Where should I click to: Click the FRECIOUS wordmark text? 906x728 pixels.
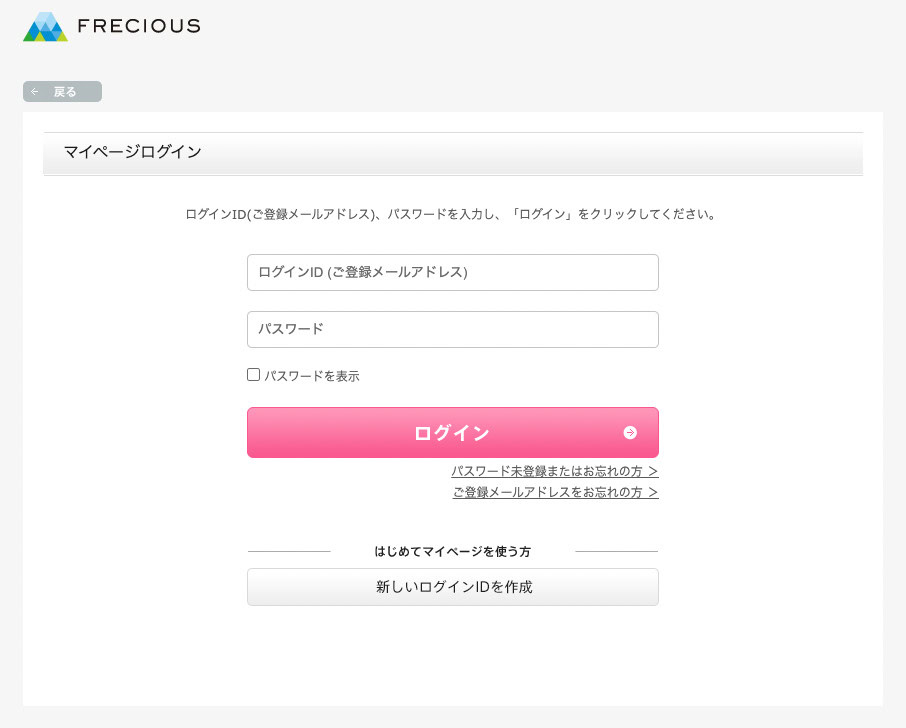coord(139,26)
